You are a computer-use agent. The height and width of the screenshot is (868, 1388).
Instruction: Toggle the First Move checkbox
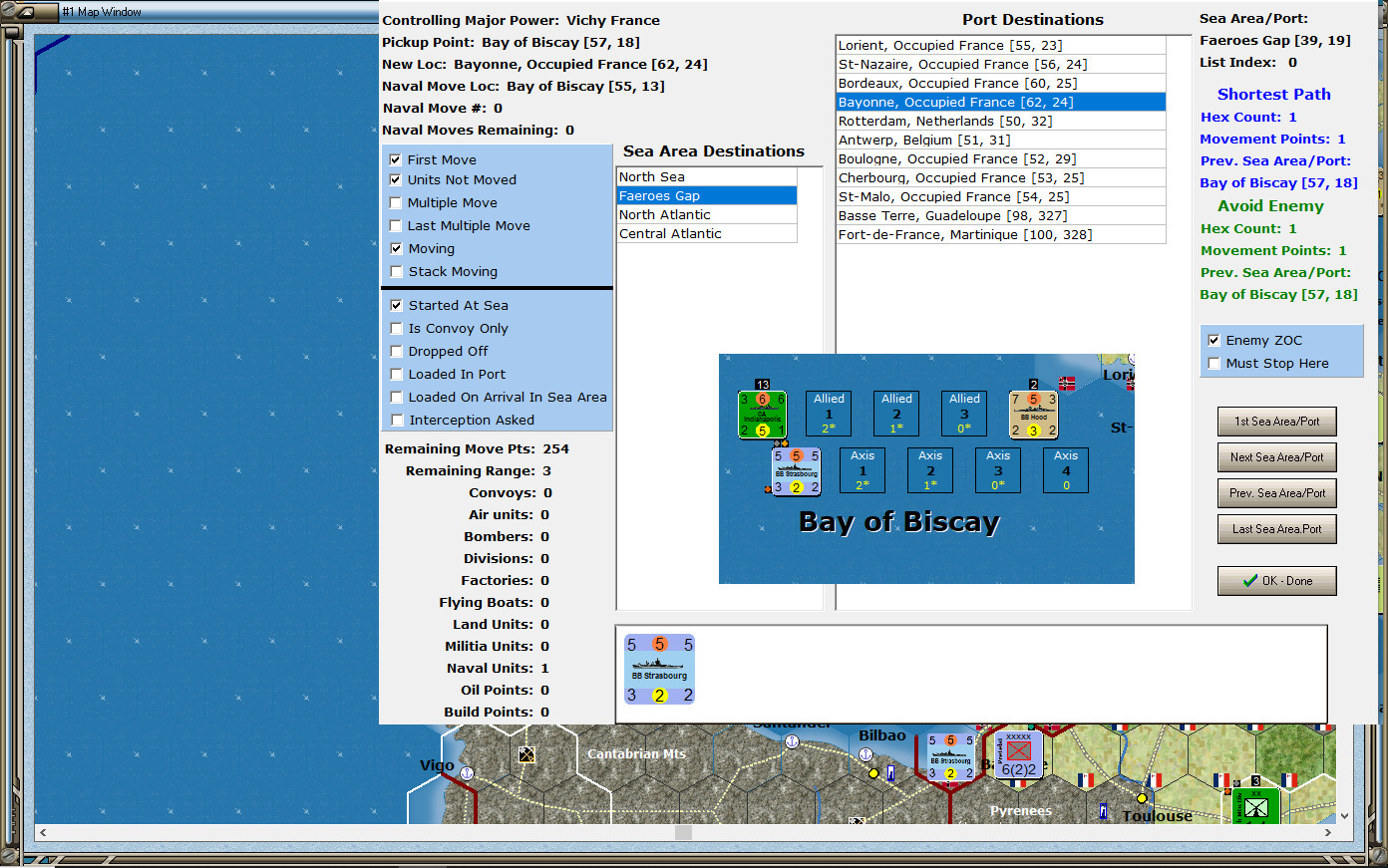pyautogui.click(x=396, y=159)
